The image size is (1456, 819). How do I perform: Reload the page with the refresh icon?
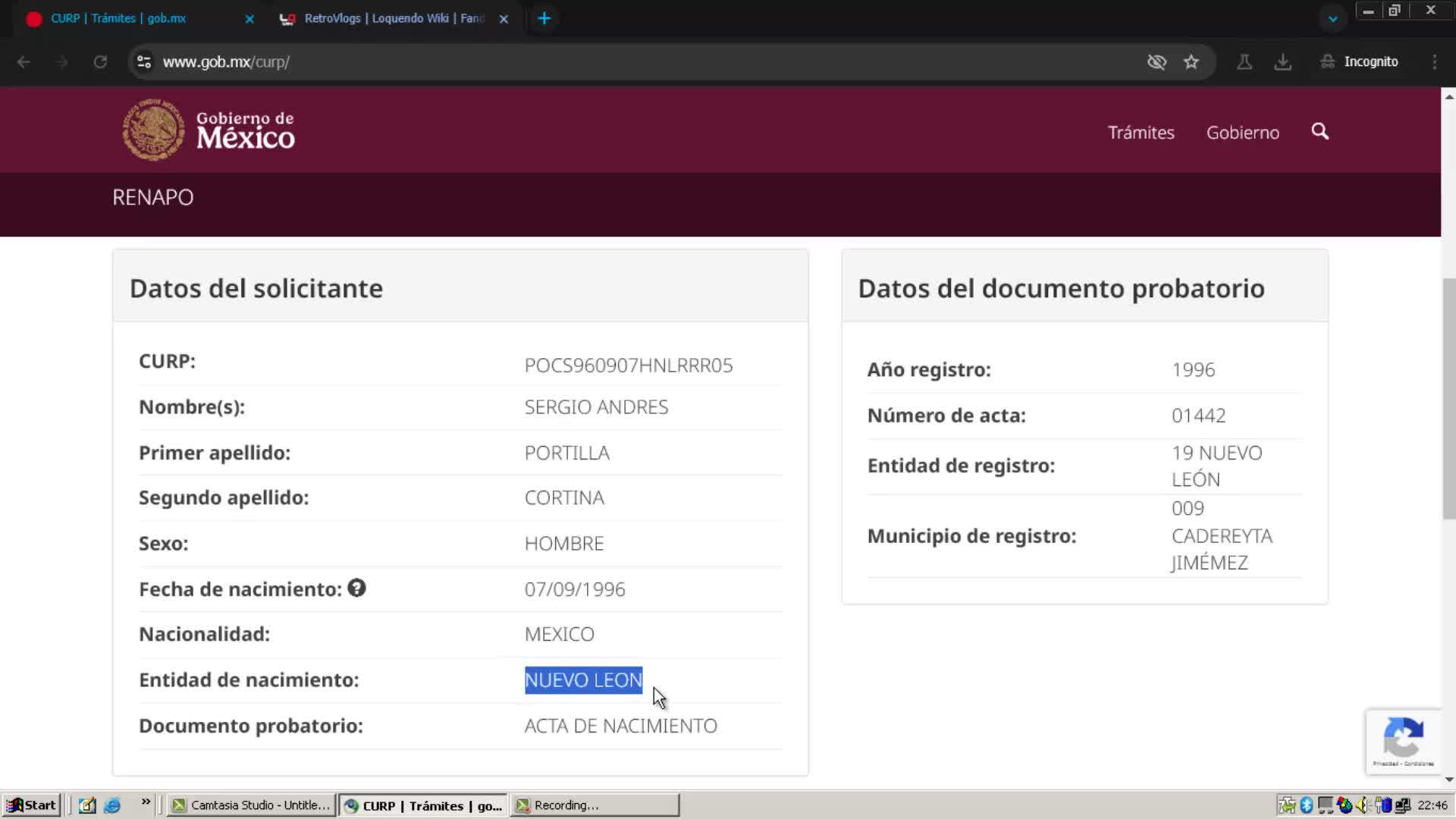pos(100,62)
